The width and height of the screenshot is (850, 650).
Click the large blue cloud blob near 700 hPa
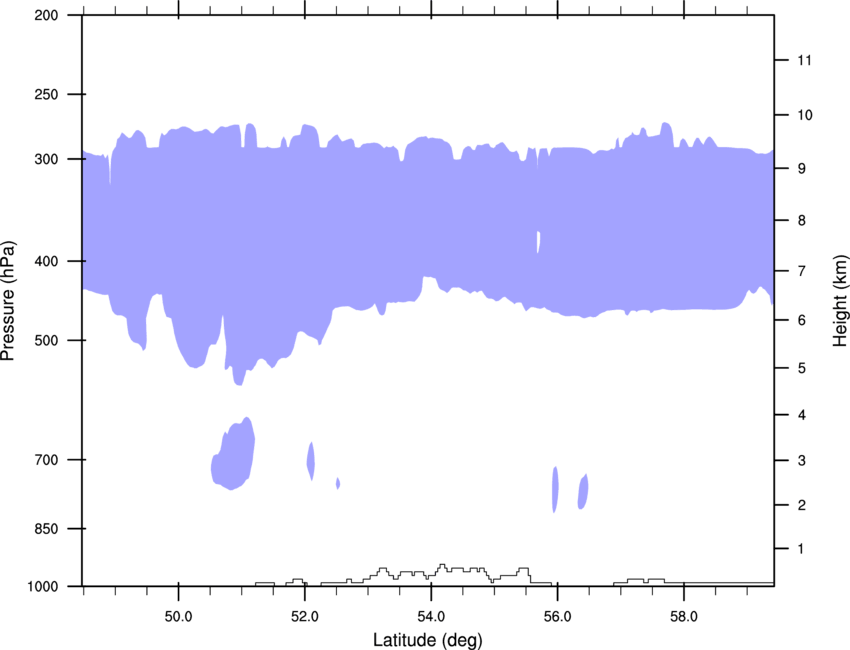click(x=234, y=455)
